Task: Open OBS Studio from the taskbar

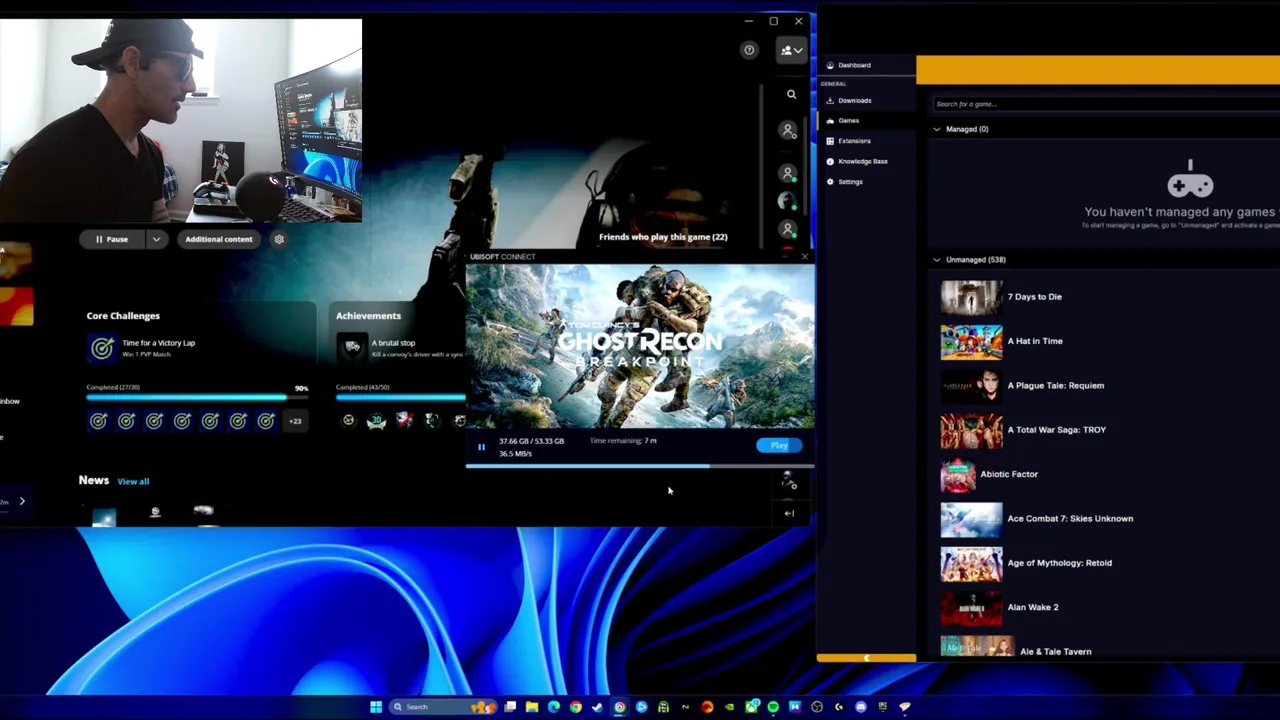Action: click(816, 707)
